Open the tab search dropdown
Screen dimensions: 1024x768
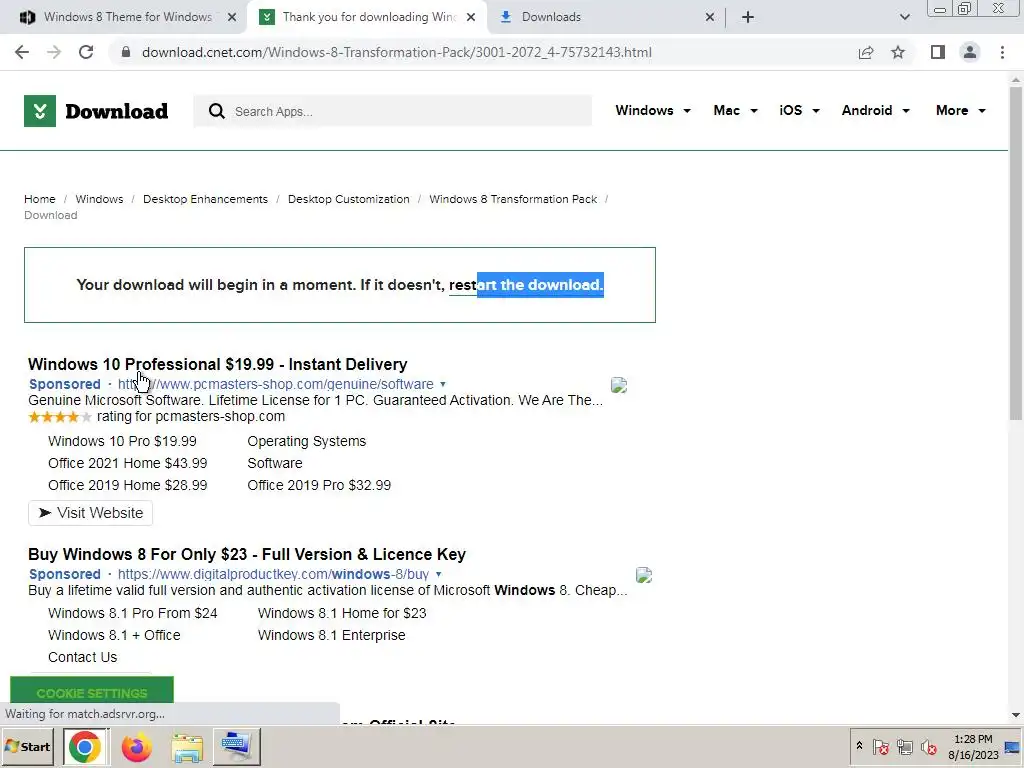point(904,17)
